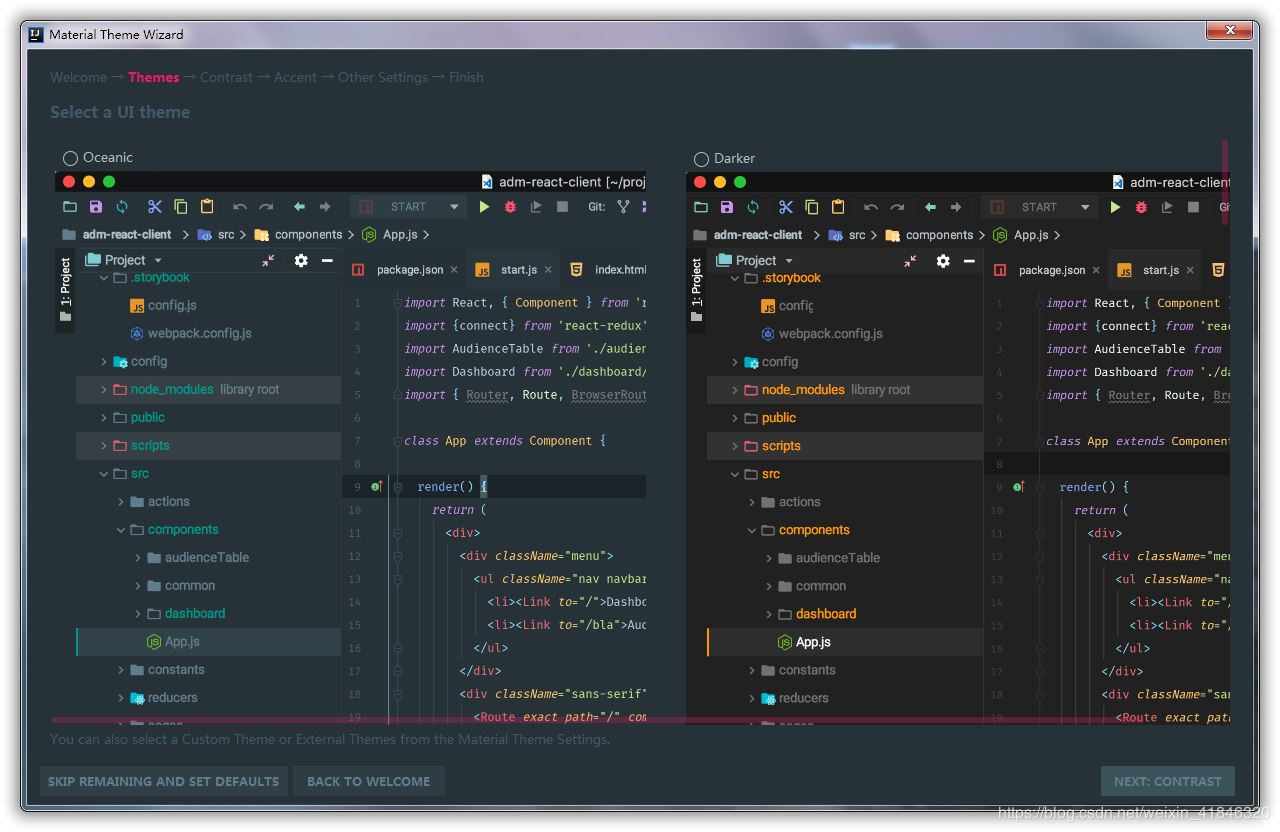Select the Oceanic theme radio button
Image resolution: width=1280 pixels, height=832 pixels.
70,157
